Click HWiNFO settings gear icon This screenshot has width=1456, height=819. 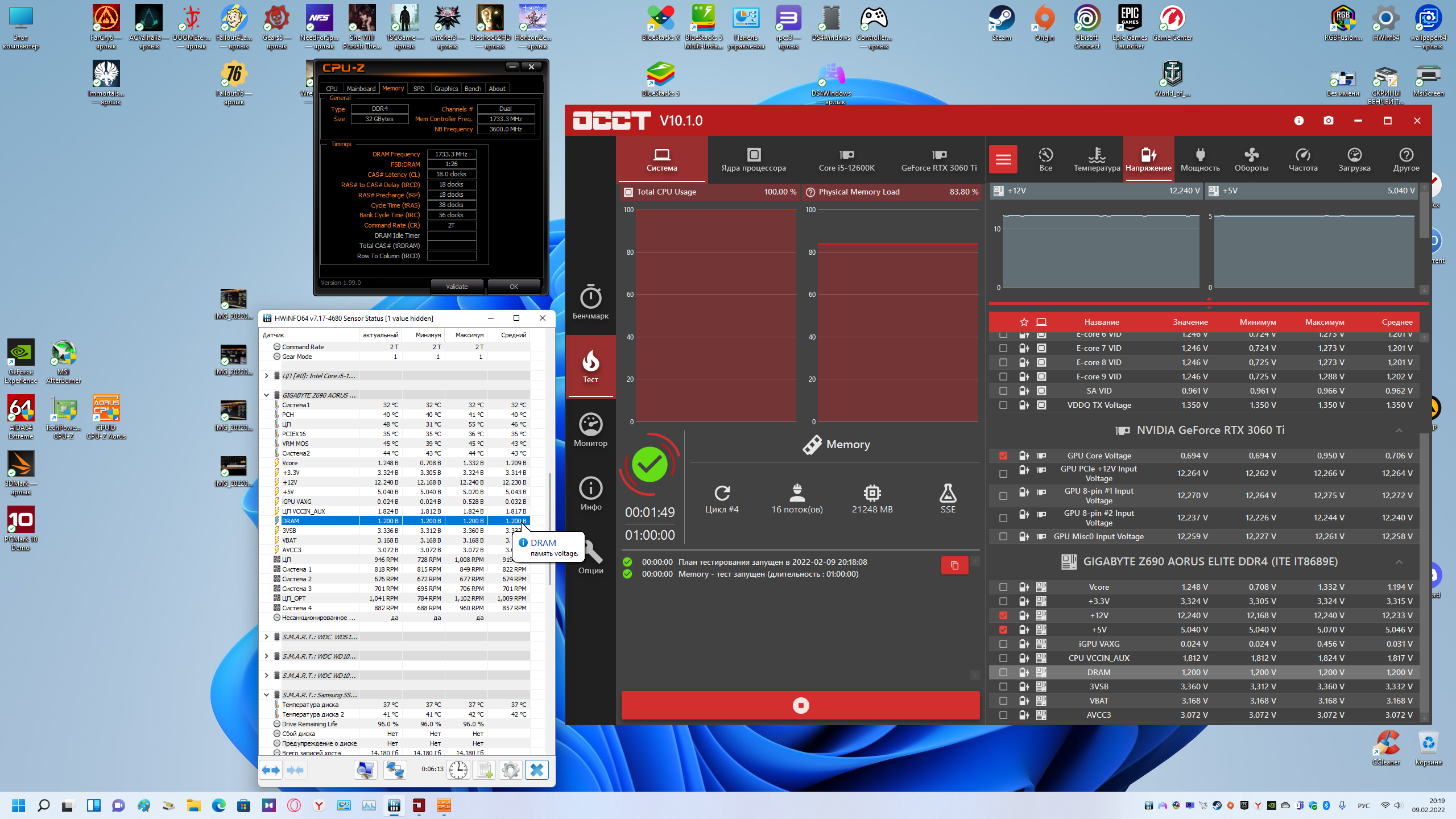tap(510, 770)
